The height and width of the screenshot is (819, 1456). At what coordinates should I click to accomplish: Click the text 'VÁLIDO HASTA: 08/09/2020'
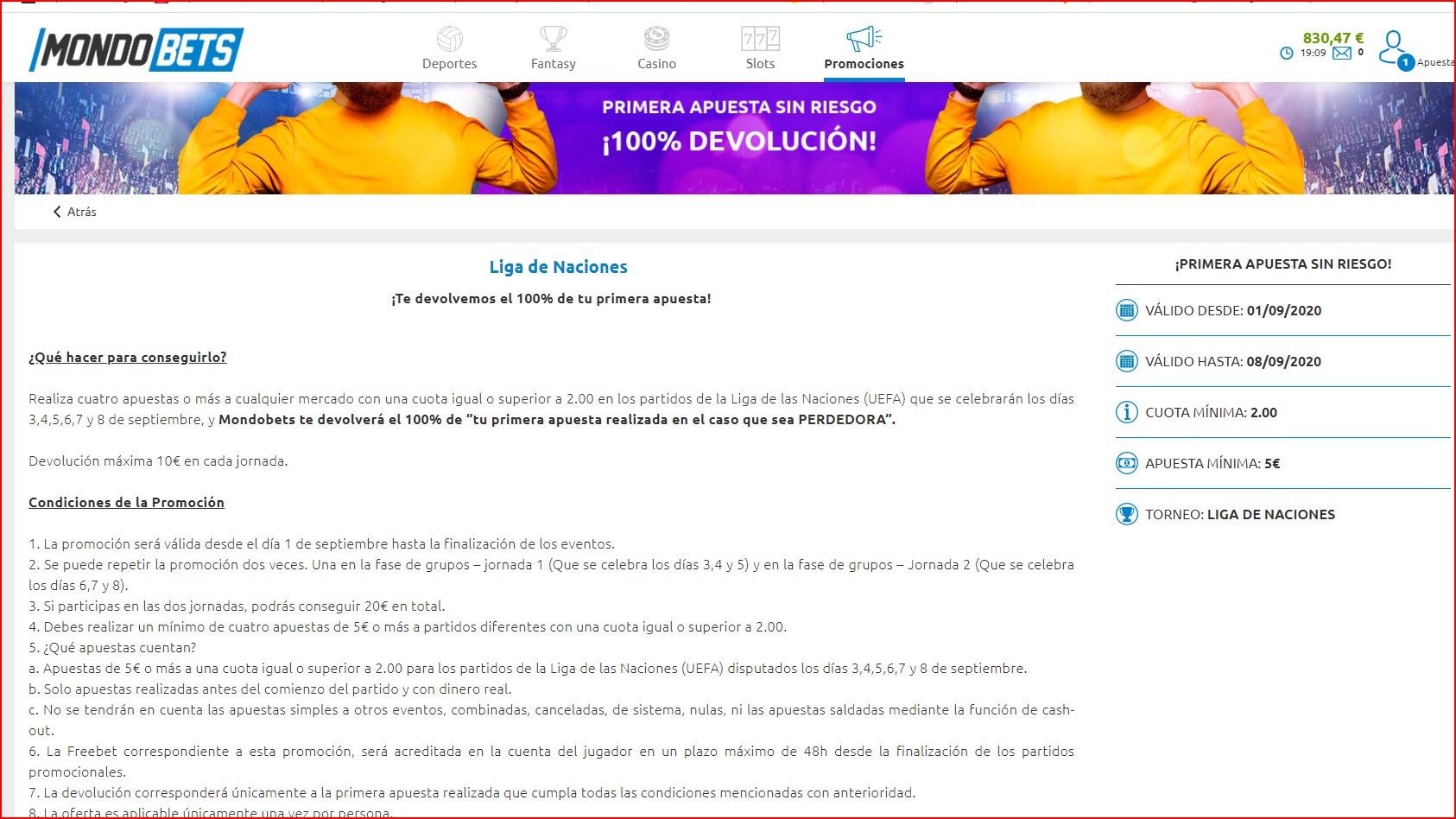coord(1233,362)
